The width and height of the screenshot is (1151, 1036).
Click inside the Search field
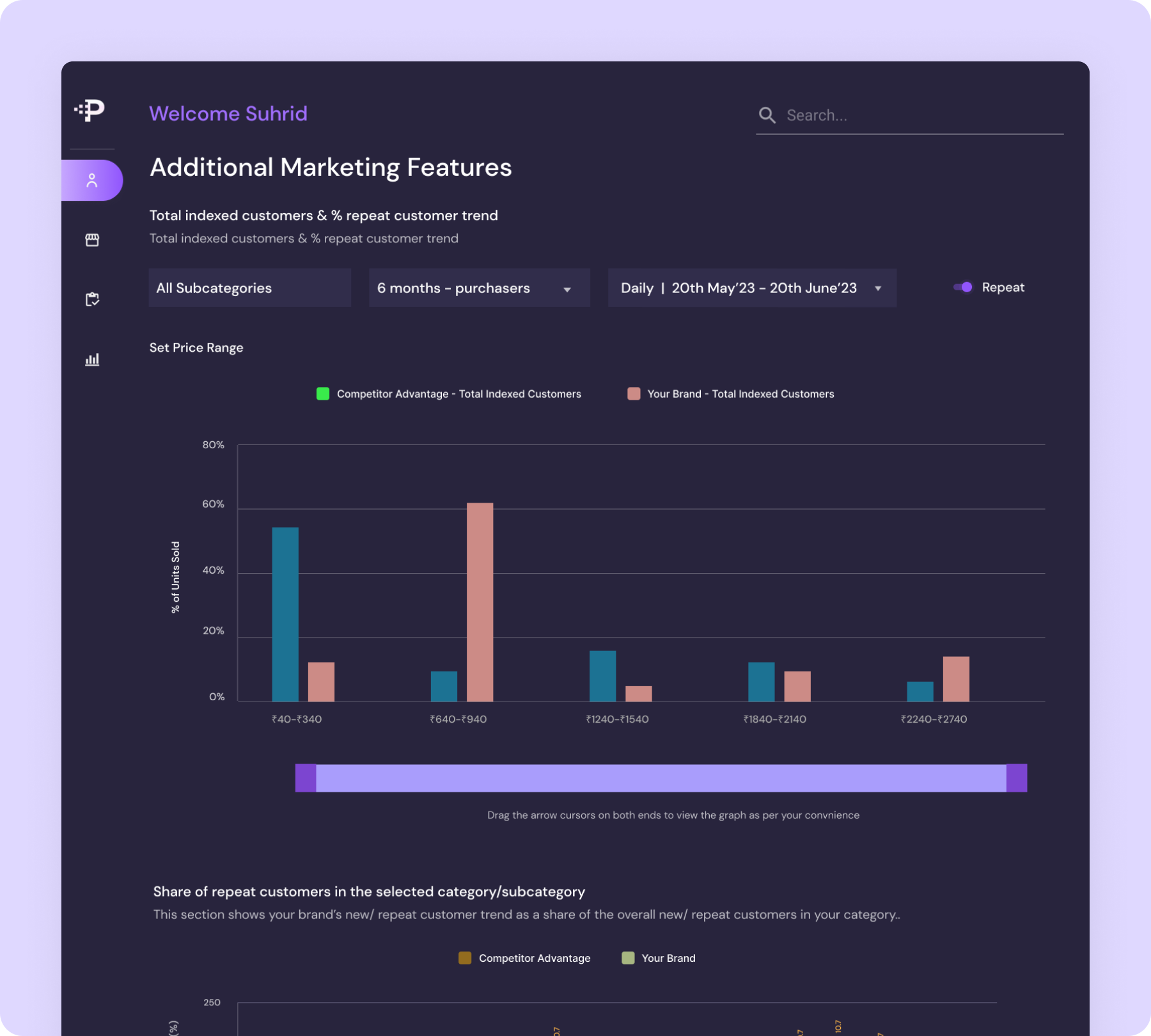(895, 115)
